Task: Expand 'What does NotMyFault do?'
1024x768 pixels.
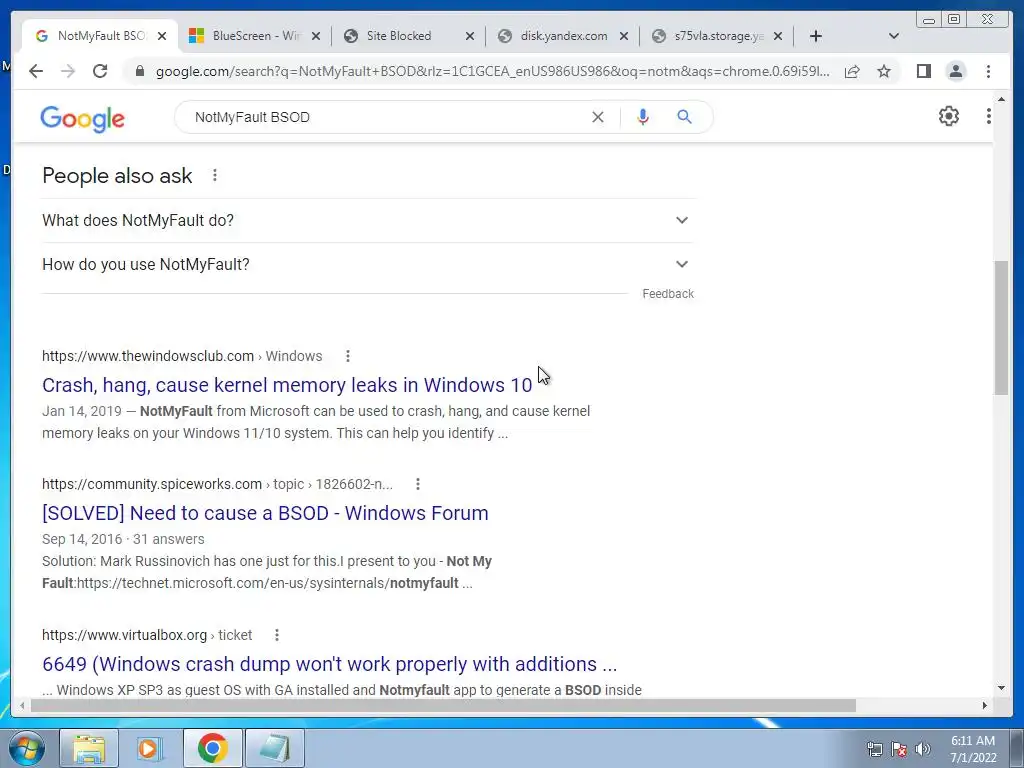Action: (368, 221)
